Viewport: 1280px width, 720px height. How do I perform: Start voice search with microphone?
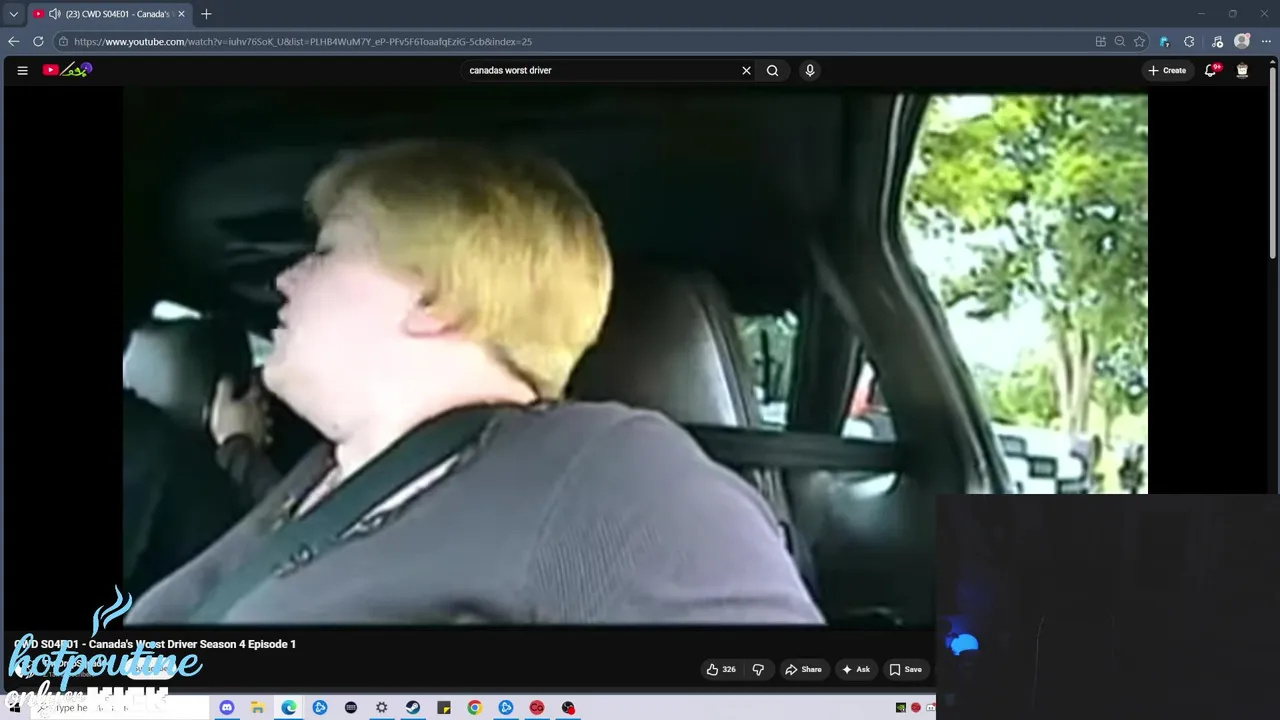(x=810, y=70)
